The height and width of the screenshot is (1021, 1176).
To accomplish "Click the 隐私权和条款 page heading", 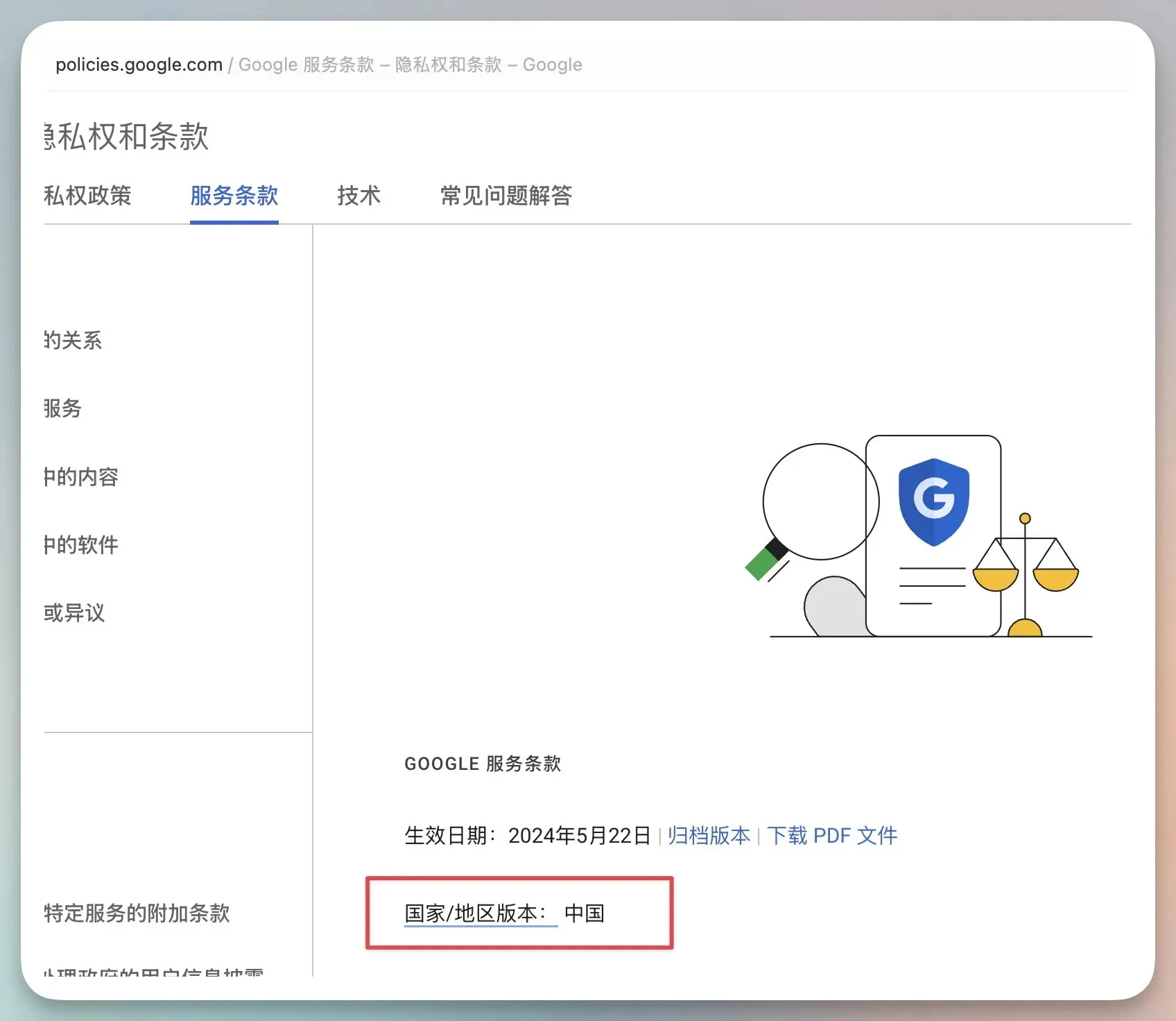I will tap(126, 136).
